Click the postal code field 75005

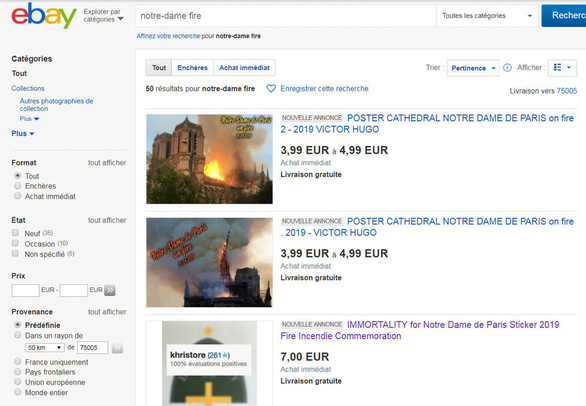click(93, 348)
